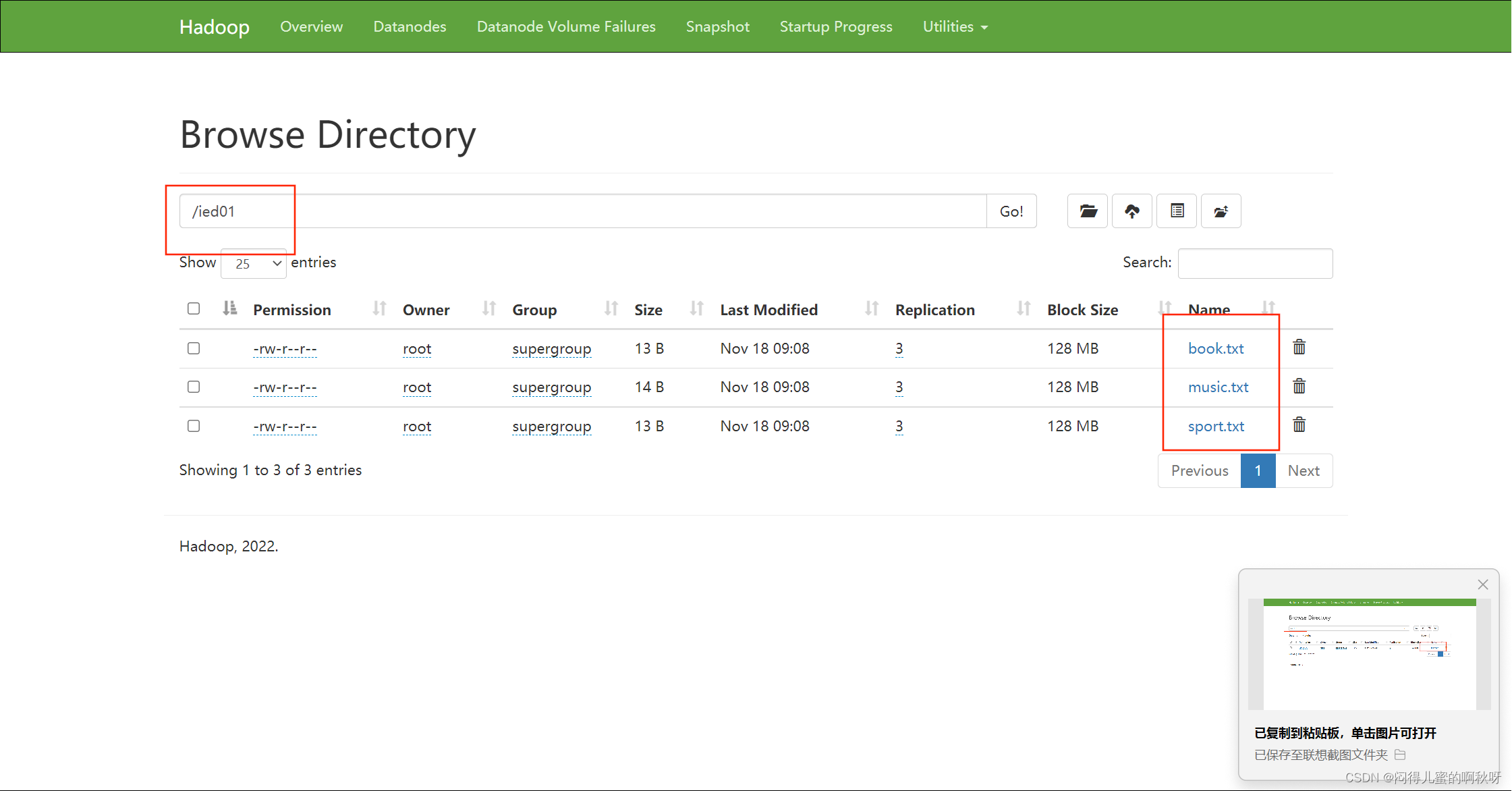Go to Startup Progress page

(x=835, y=26)
